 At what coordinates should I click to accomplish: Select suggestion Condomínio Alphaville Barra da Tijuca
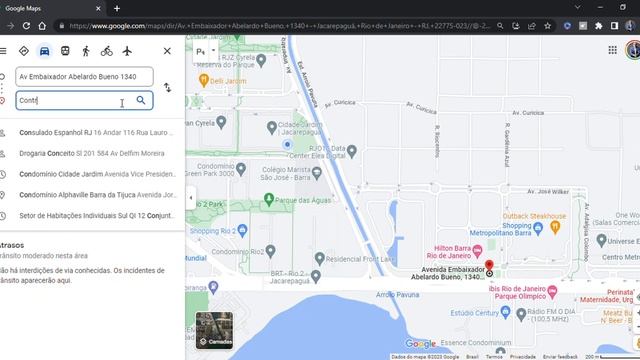92,195
